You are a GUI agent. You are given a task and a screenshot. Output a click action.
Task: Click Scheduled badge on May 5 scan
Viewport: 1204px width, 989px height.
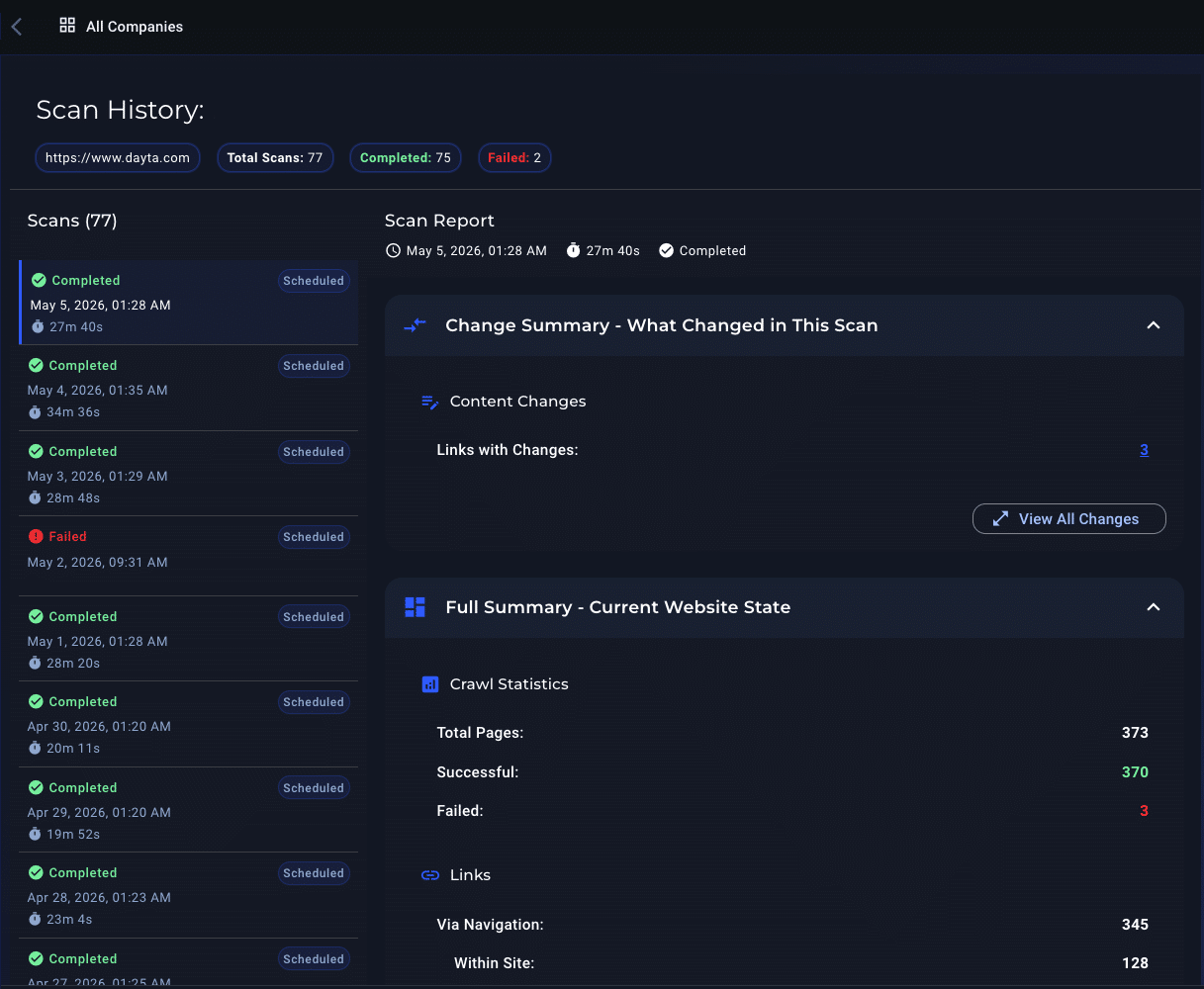pyautogui.click(x=314, y=281)
